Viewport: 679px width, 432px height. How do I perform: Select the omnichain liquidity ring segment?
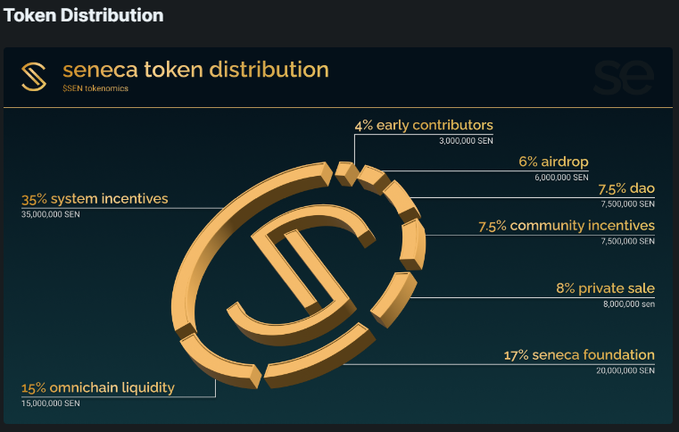click(x=220, y=361)
